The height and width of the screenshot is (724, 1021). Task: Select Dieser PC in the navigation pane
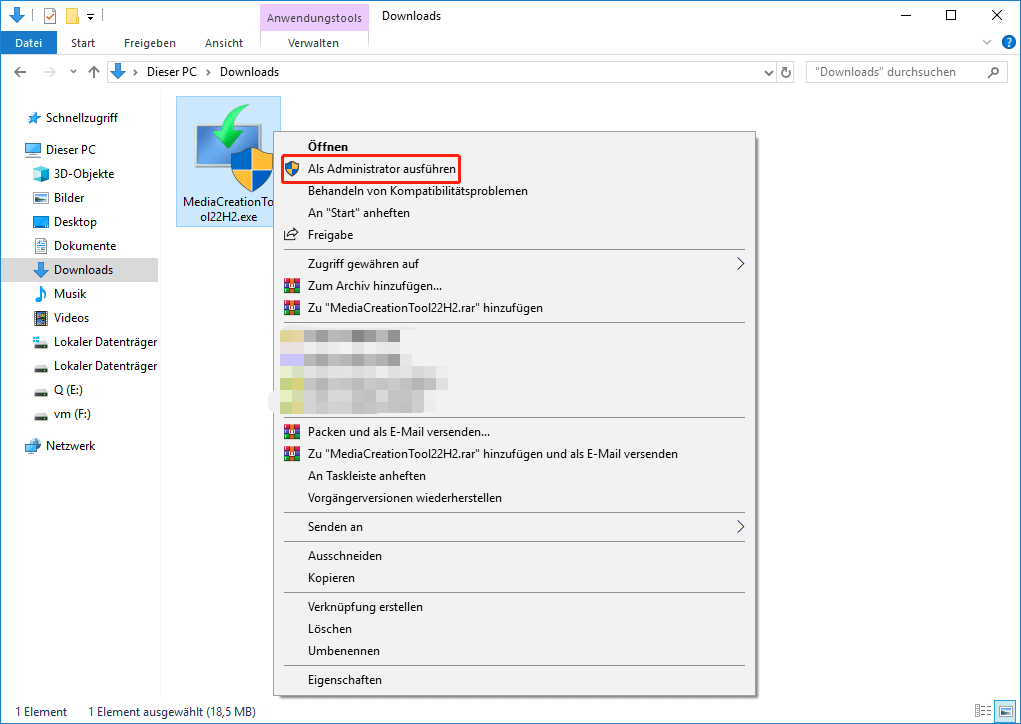(x=70, y=150)
